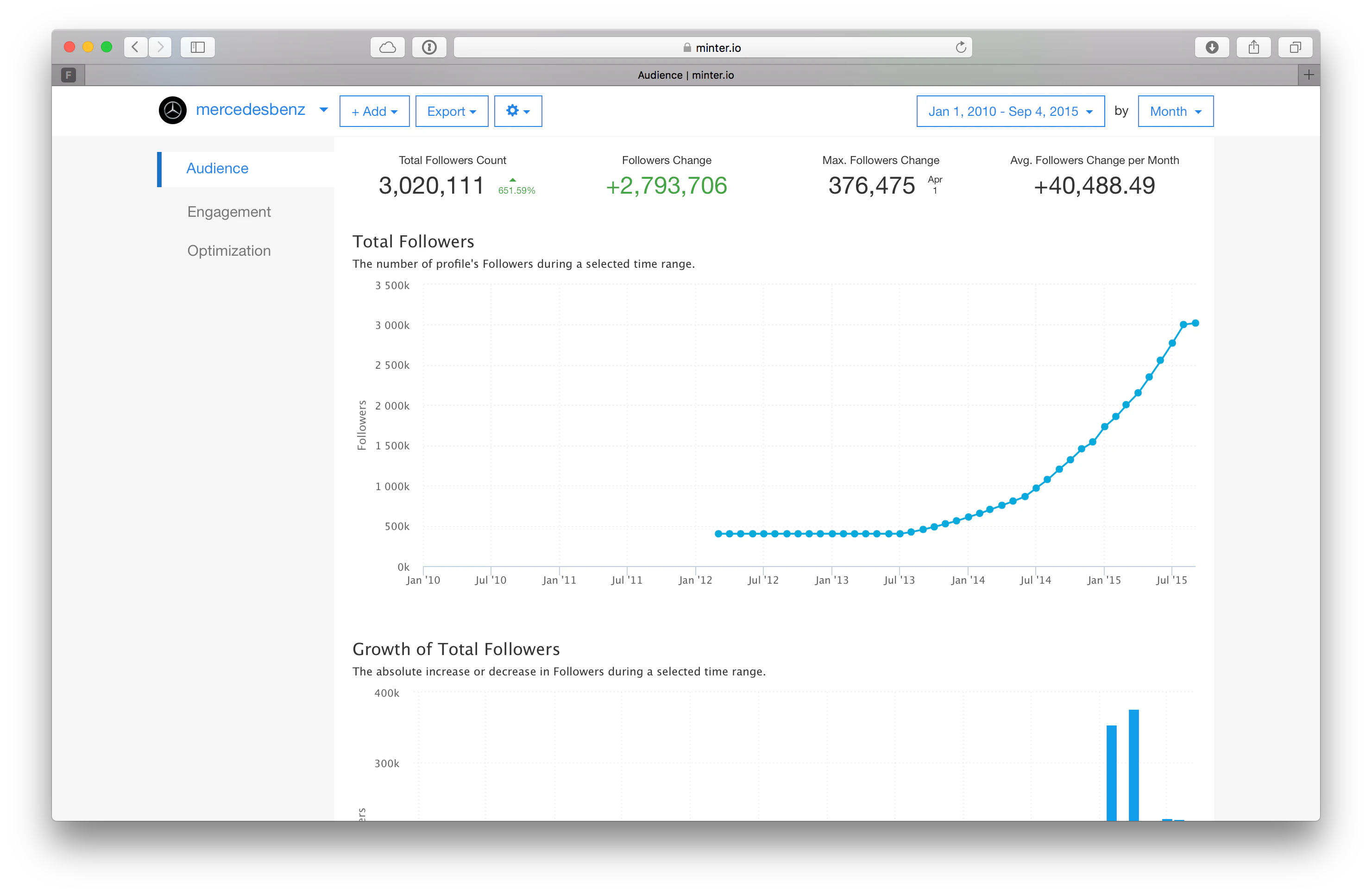The height and width of the screenshot is (895, 1372).
Task: Open the Safari downloads icon
Action: [x=1212, y=47]
